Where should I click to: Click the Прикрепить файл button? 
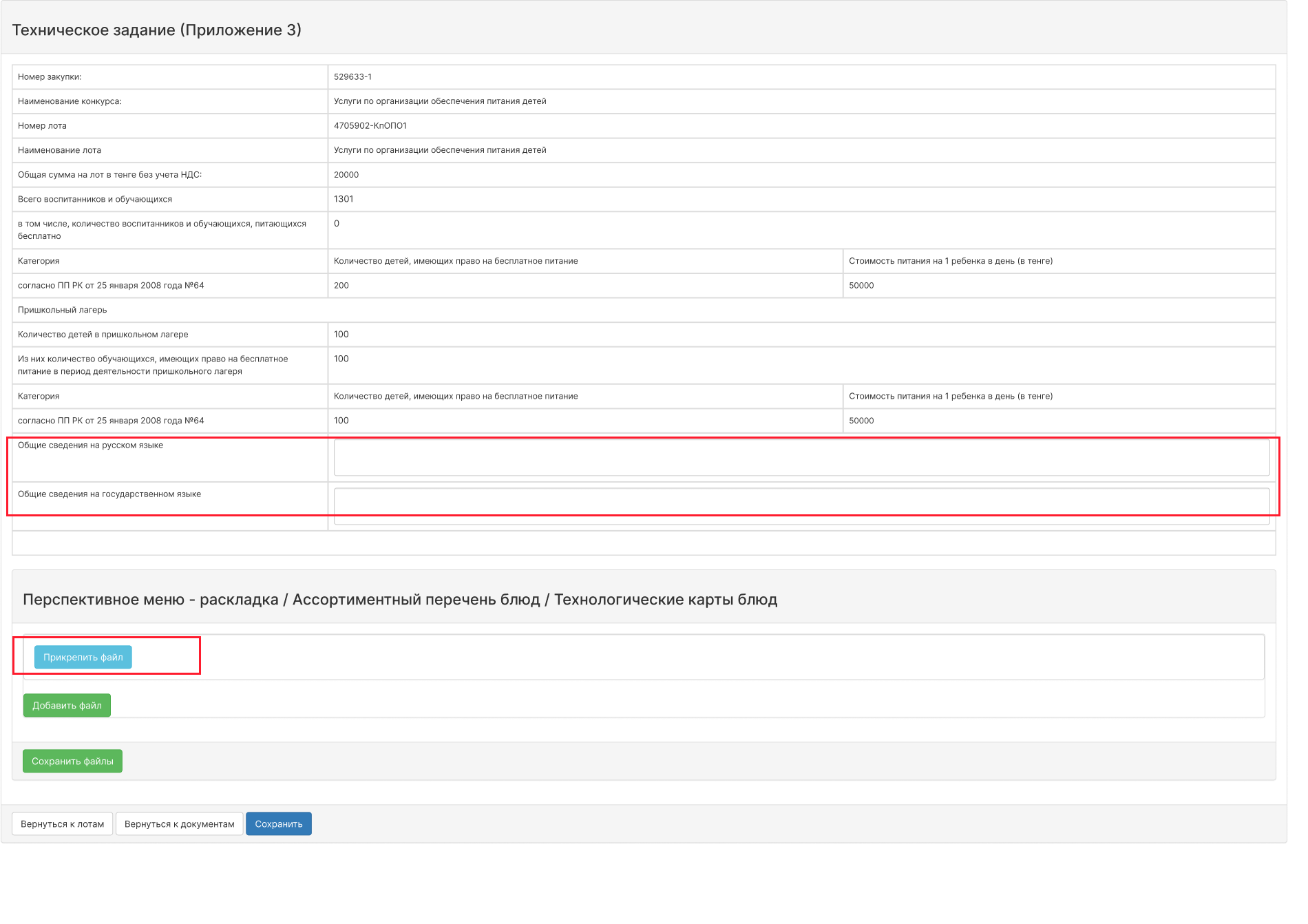pos(83,658)
